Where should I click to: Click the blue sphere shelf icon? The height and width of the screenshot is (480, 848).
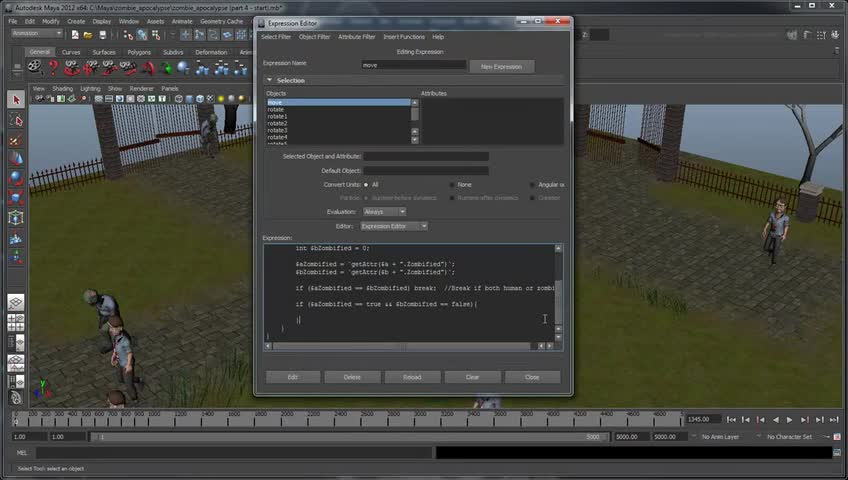coord(183,68)
